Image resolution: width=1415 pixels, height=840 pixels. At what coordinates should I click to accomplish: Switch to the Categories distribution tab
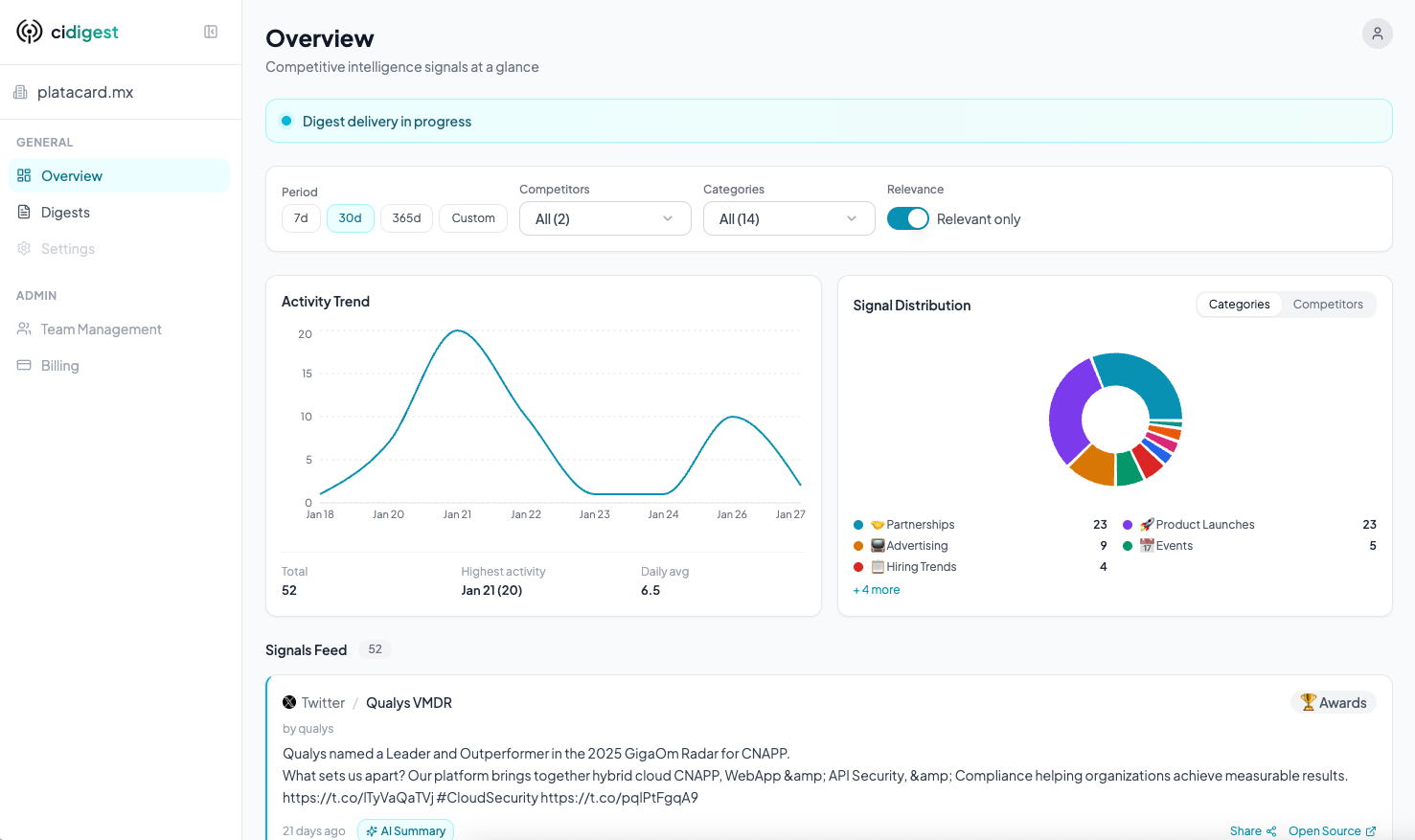click(1239, 305)
